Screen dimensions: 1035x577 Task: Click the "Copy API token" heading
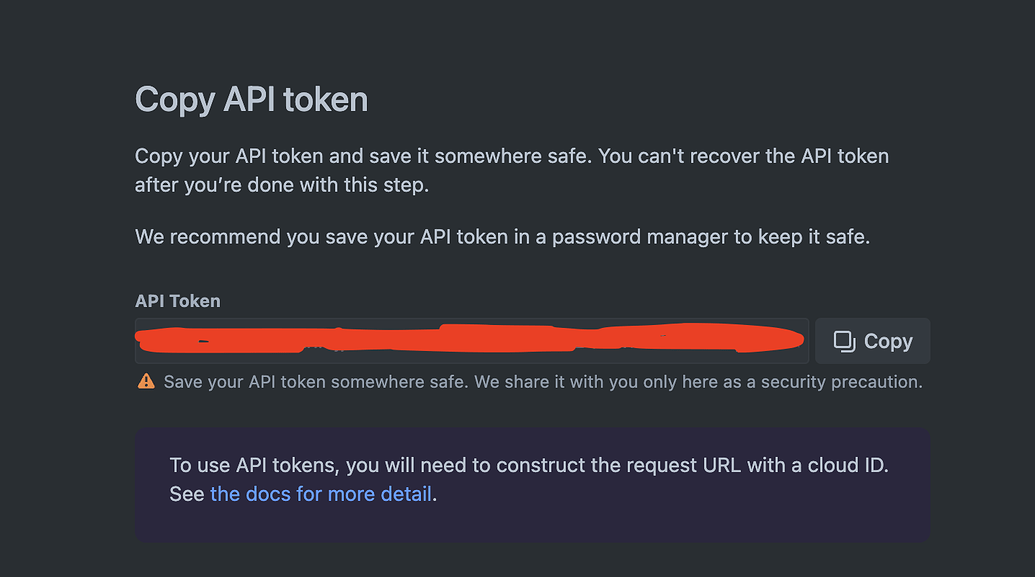(x=251, y=99)
